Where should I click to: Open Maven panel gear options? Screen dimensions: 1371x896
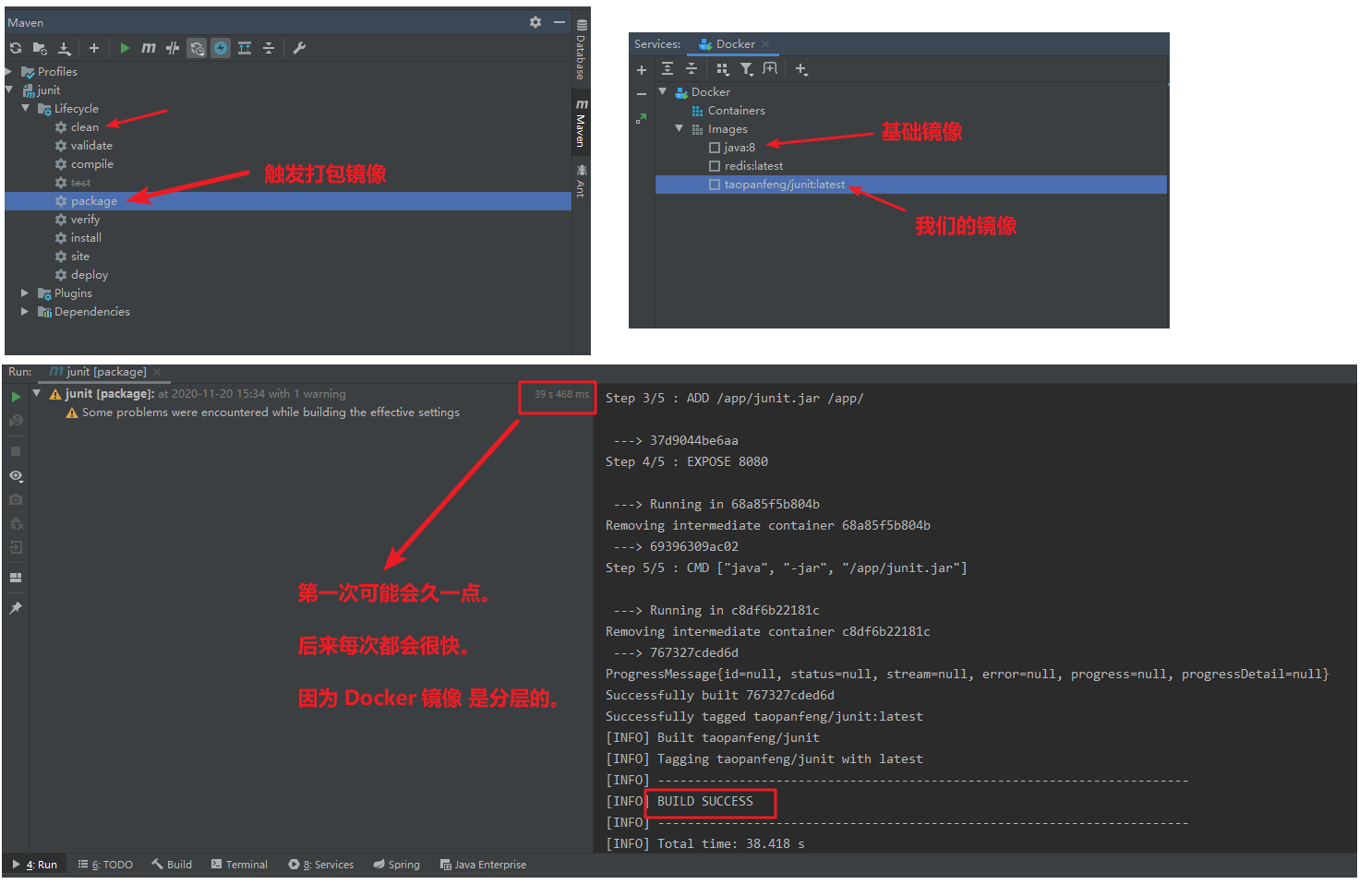[x=535, y=22]
